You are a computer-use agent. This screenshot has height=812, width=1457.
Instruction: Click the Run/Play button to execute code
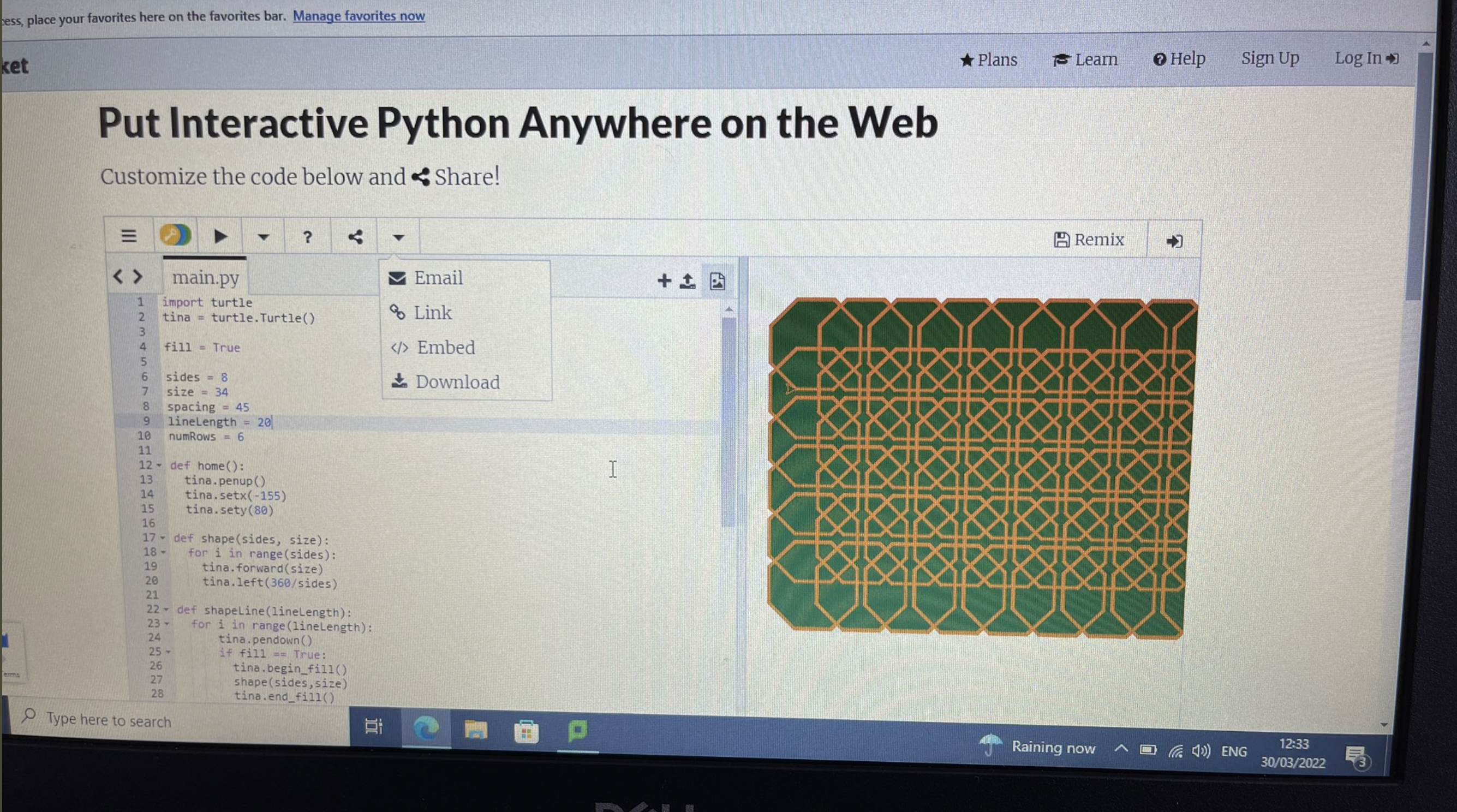[x=219, y=237]
